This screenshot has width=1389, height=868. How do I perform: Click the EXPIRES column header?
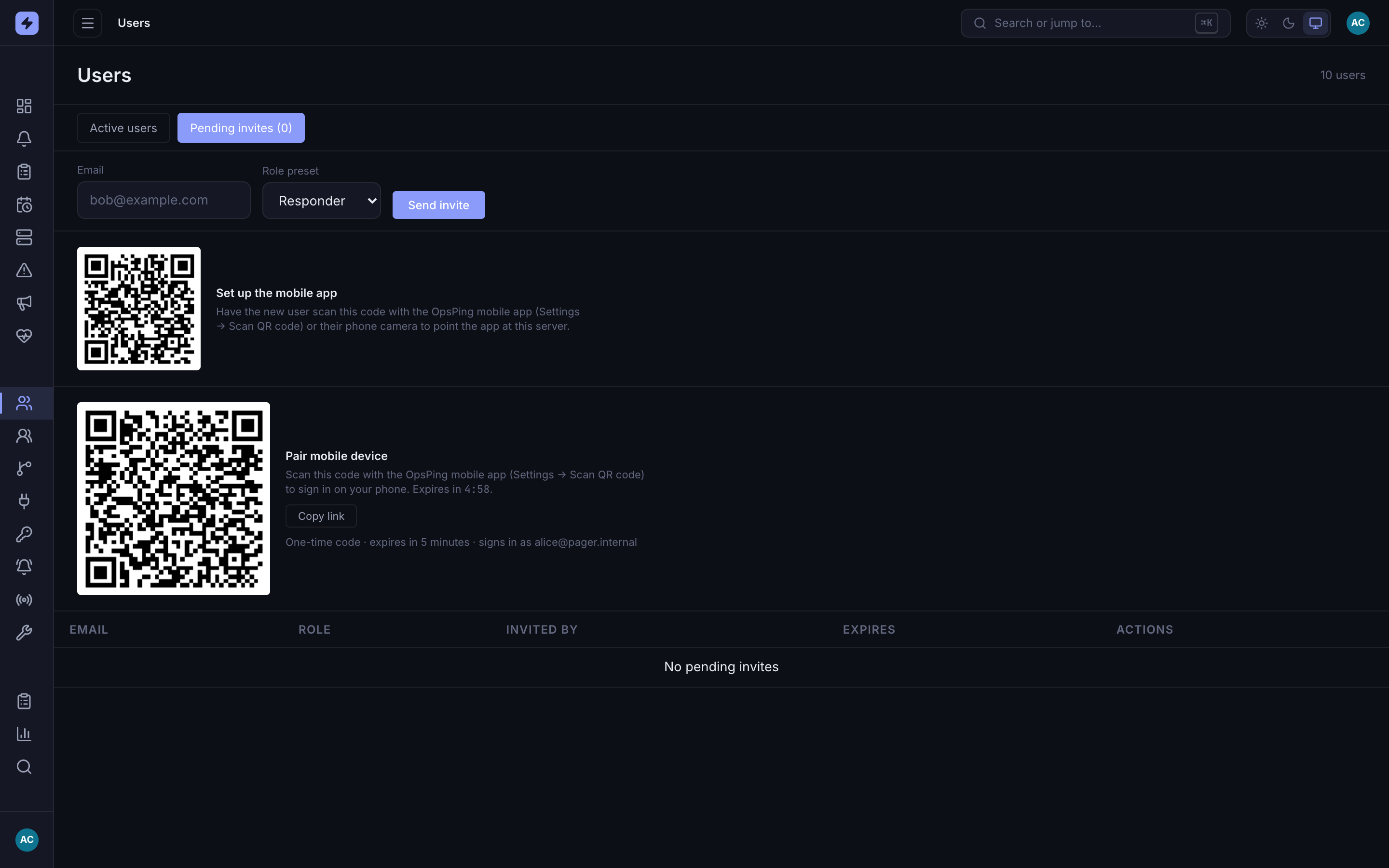[x=869, y=630]
